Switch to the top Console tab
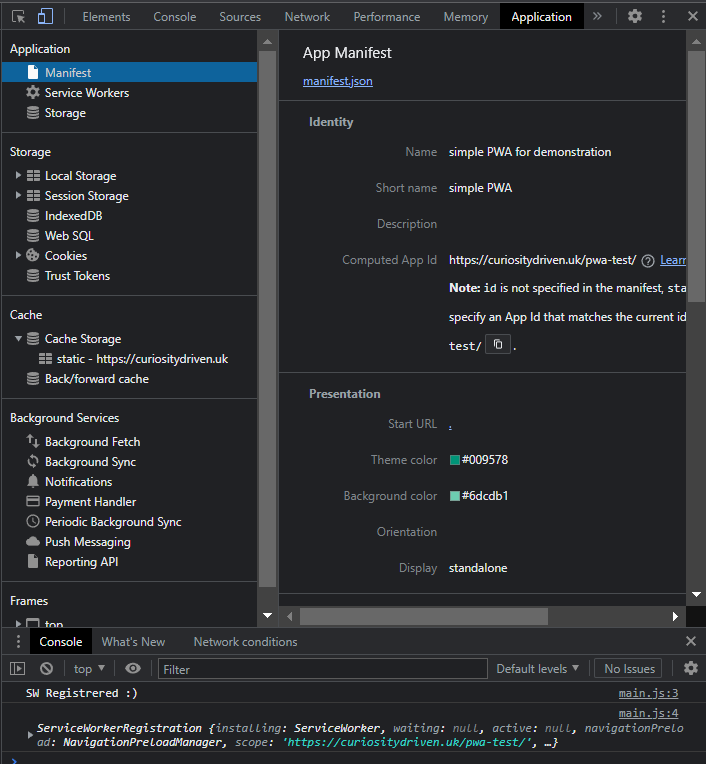 [x=174, y=17]
